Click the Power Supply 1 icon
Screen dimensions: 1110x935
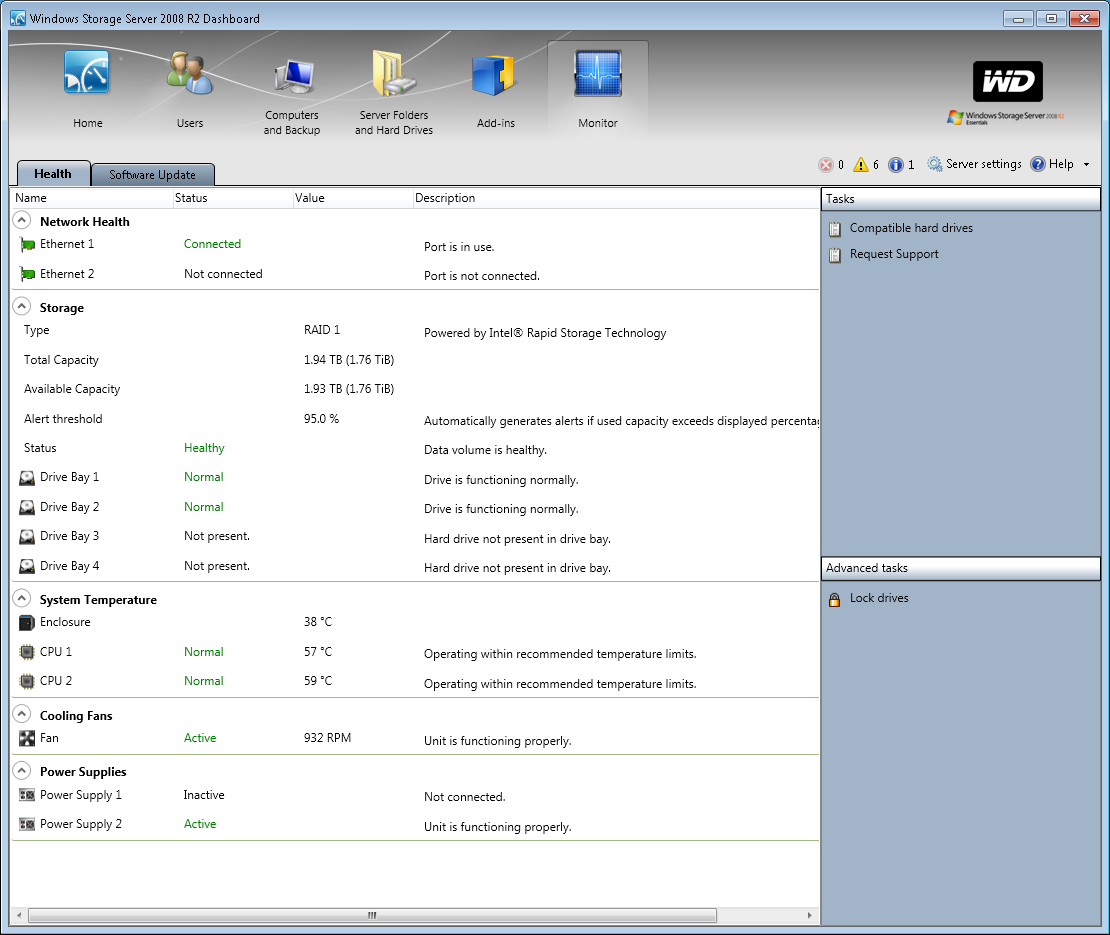click(x=27, y=796)
